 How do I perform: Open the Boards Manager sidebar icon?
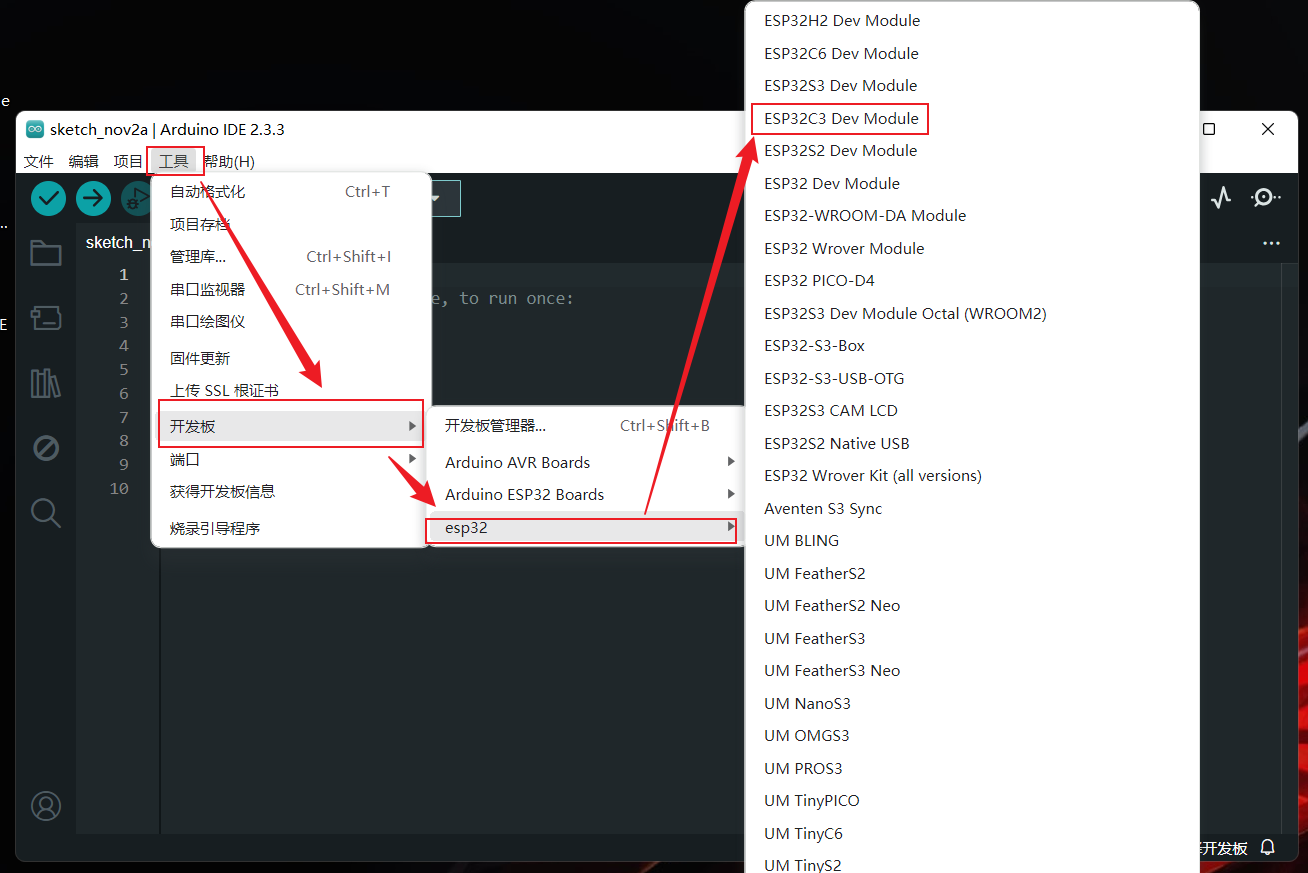click(45, 318)
